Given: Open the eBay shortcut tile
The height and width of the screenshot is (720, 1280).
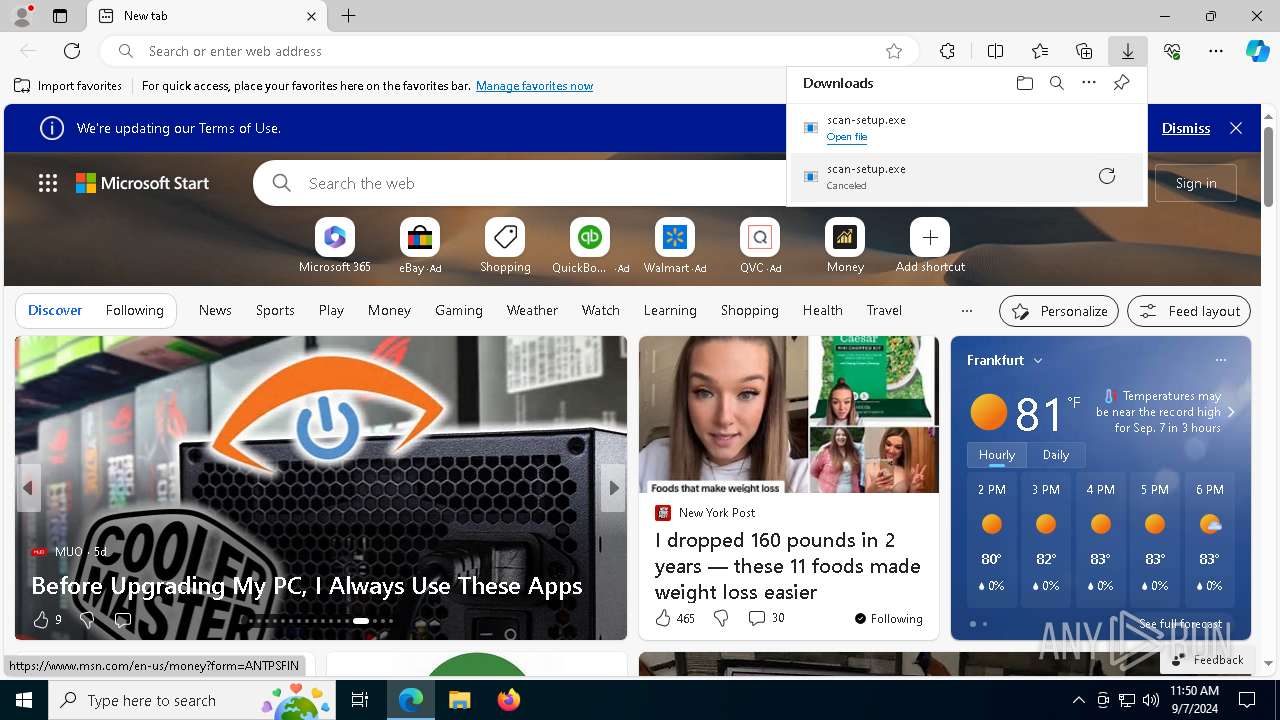Looking at the screenshot, I should (420, 245).
